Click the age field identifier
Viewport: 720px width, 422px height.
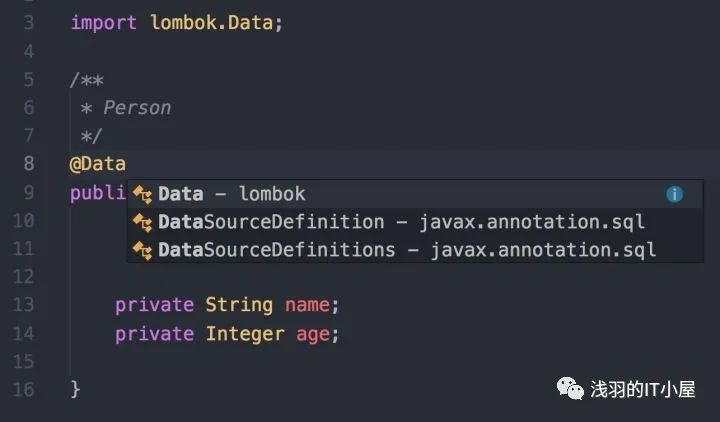pos(313,335)
